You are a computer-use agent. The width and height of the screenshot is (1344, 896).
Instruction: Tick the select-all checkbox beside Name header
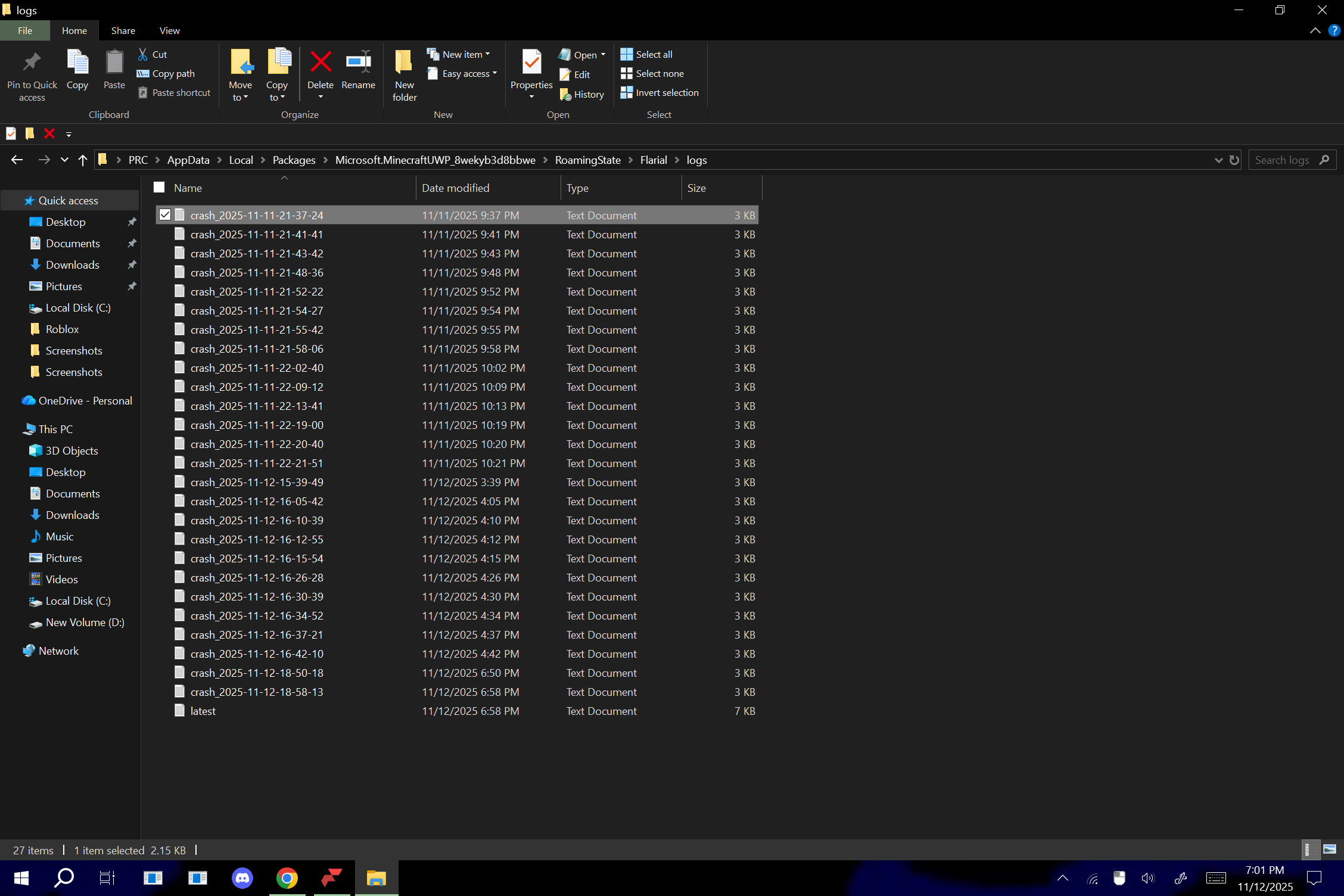(159, 188)
